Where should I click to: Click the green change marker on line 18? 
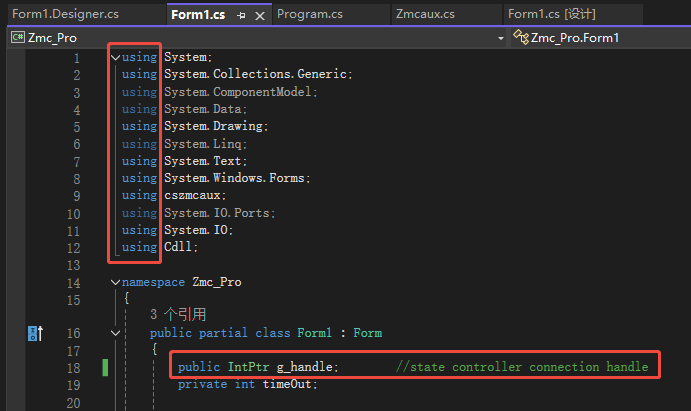click(x=106, y=368)
